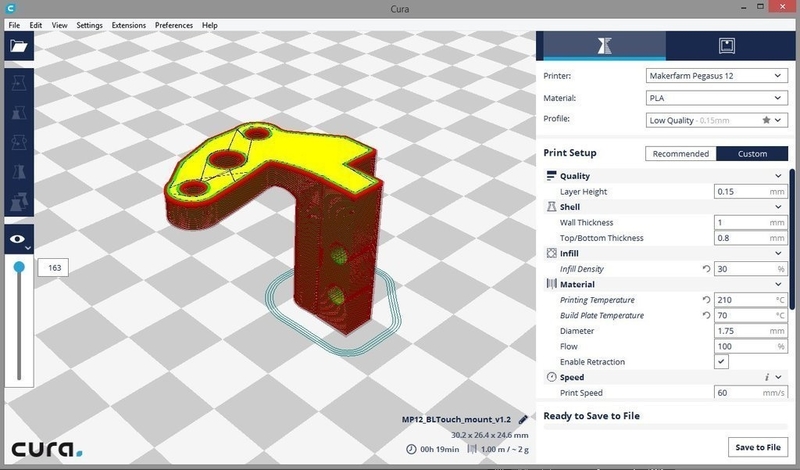
Task: Click the Open File folder icon
Action: (17, 46)
